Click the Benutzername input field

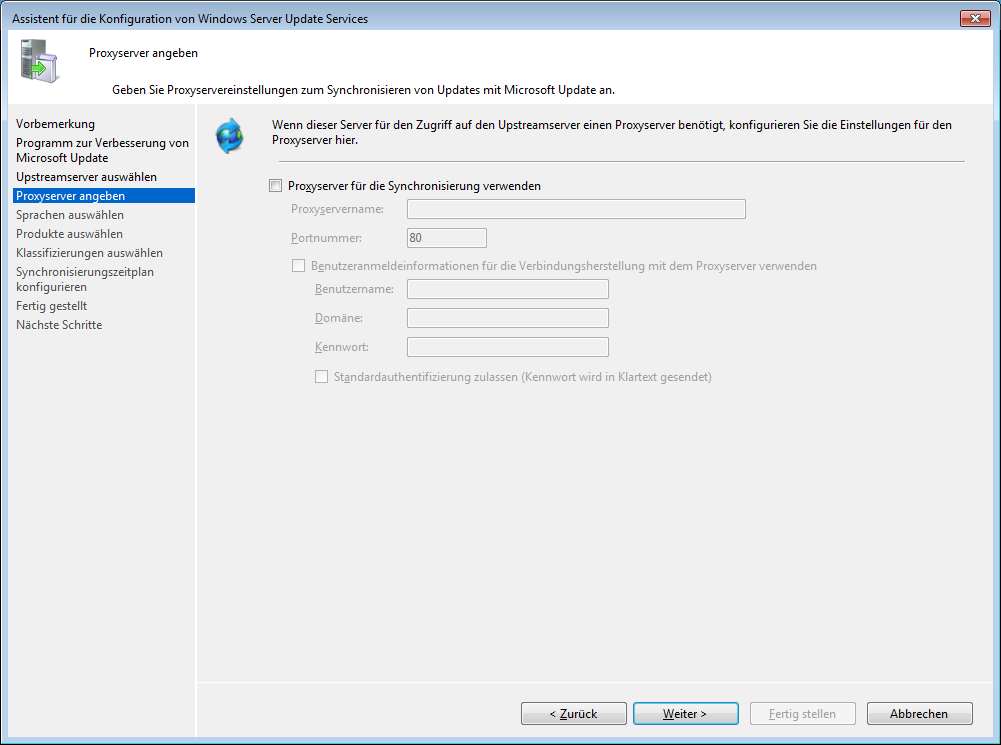point(508,289)
